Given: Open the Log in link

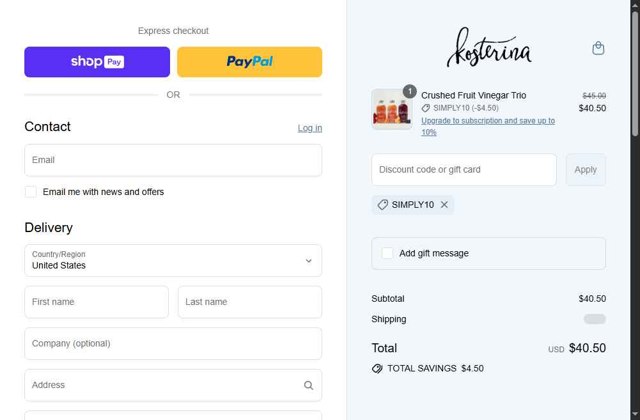Looking at the screenshot, I should click(310, 128).
